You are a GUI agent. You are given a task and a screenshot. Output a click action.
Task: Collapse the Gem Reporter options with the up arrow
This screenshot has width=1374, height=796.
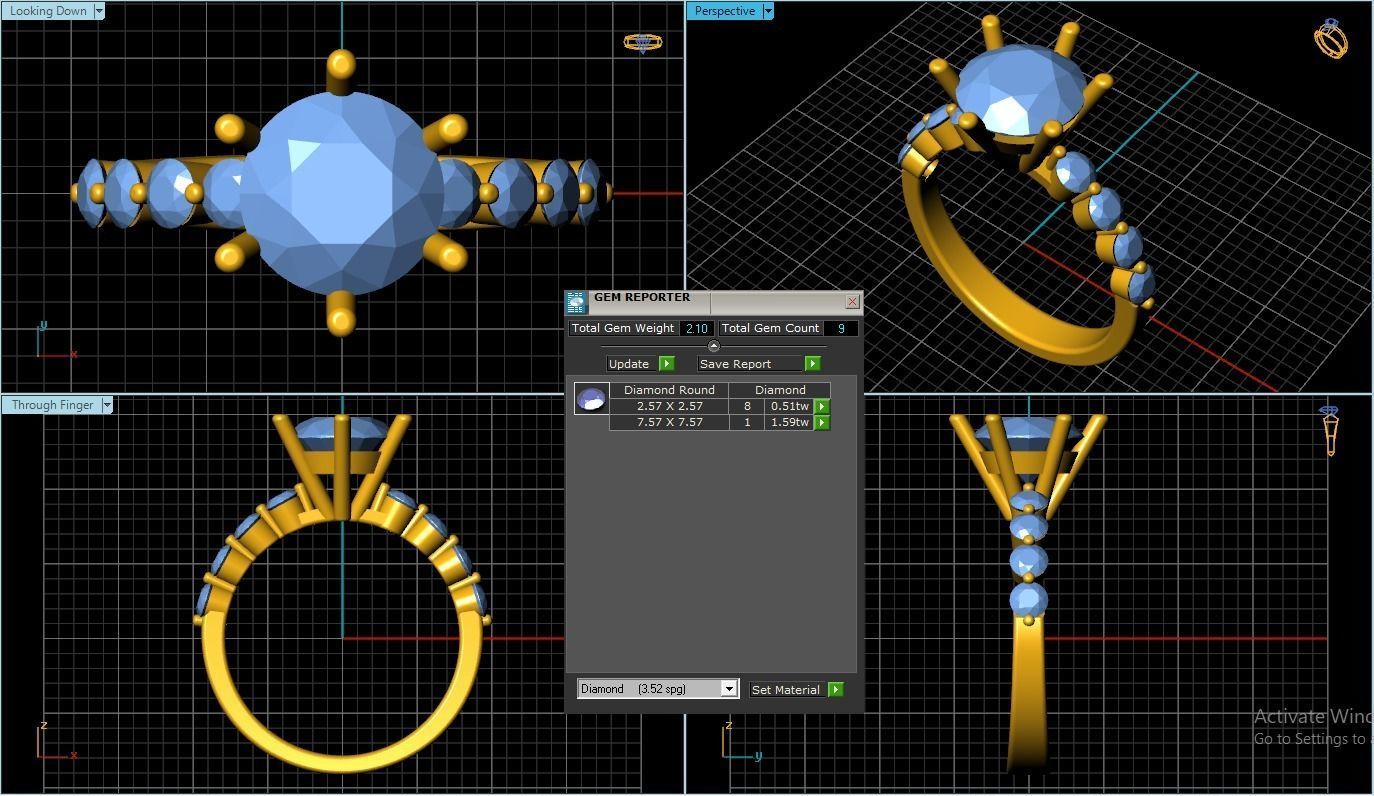click(713, 346)
